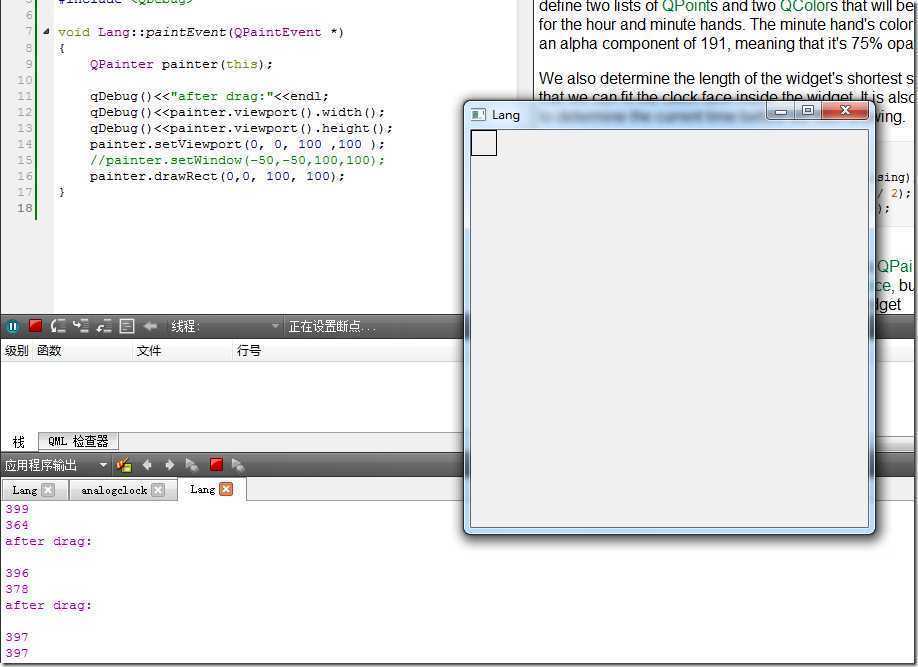Click the Step Into debugger icon
Image resolution: width=918 pixels, height=667 pixels.
tap(81, 326)
